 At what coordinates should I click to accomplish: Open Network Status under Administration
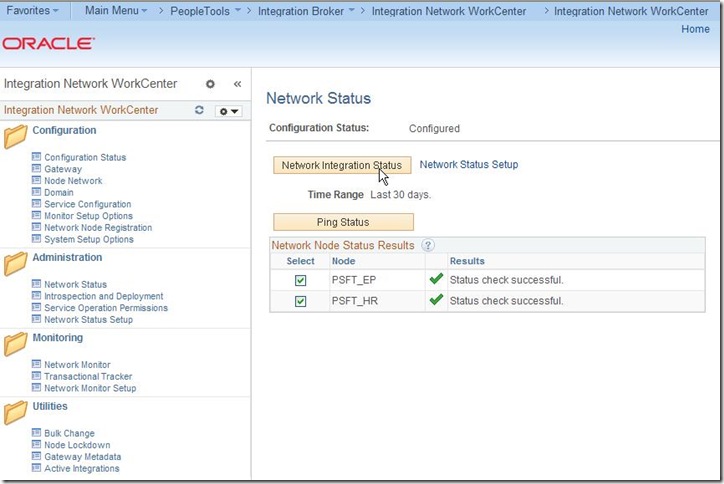[75, 284]
